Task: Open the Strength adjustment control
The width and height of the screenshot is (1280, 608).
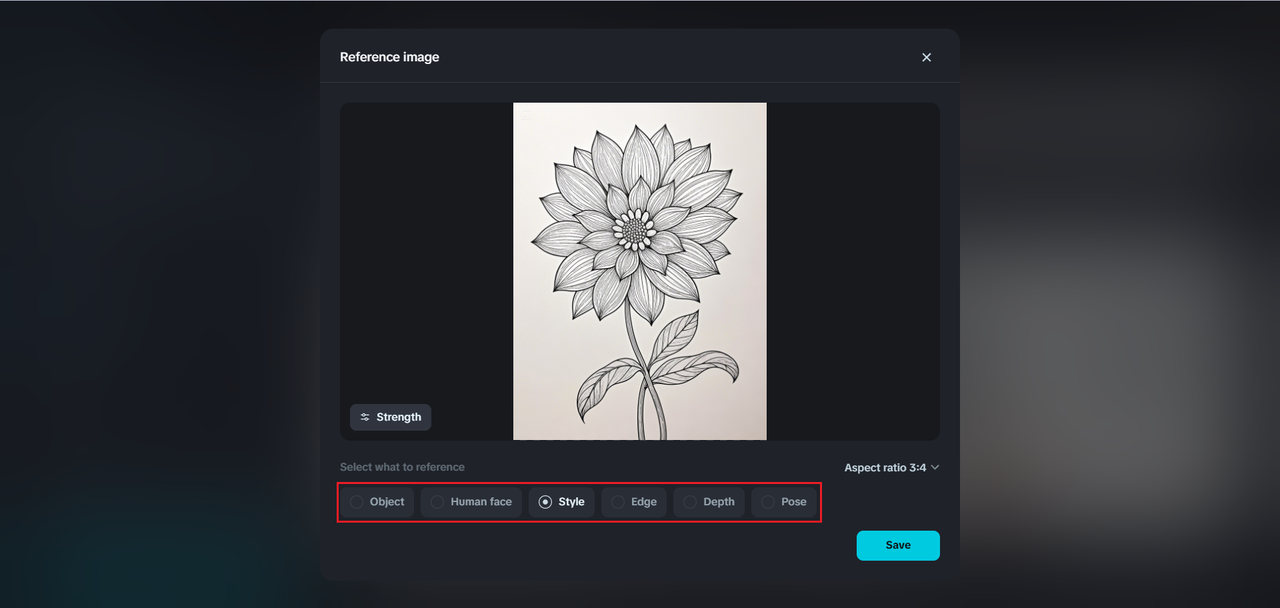Action: coord(391,417)
